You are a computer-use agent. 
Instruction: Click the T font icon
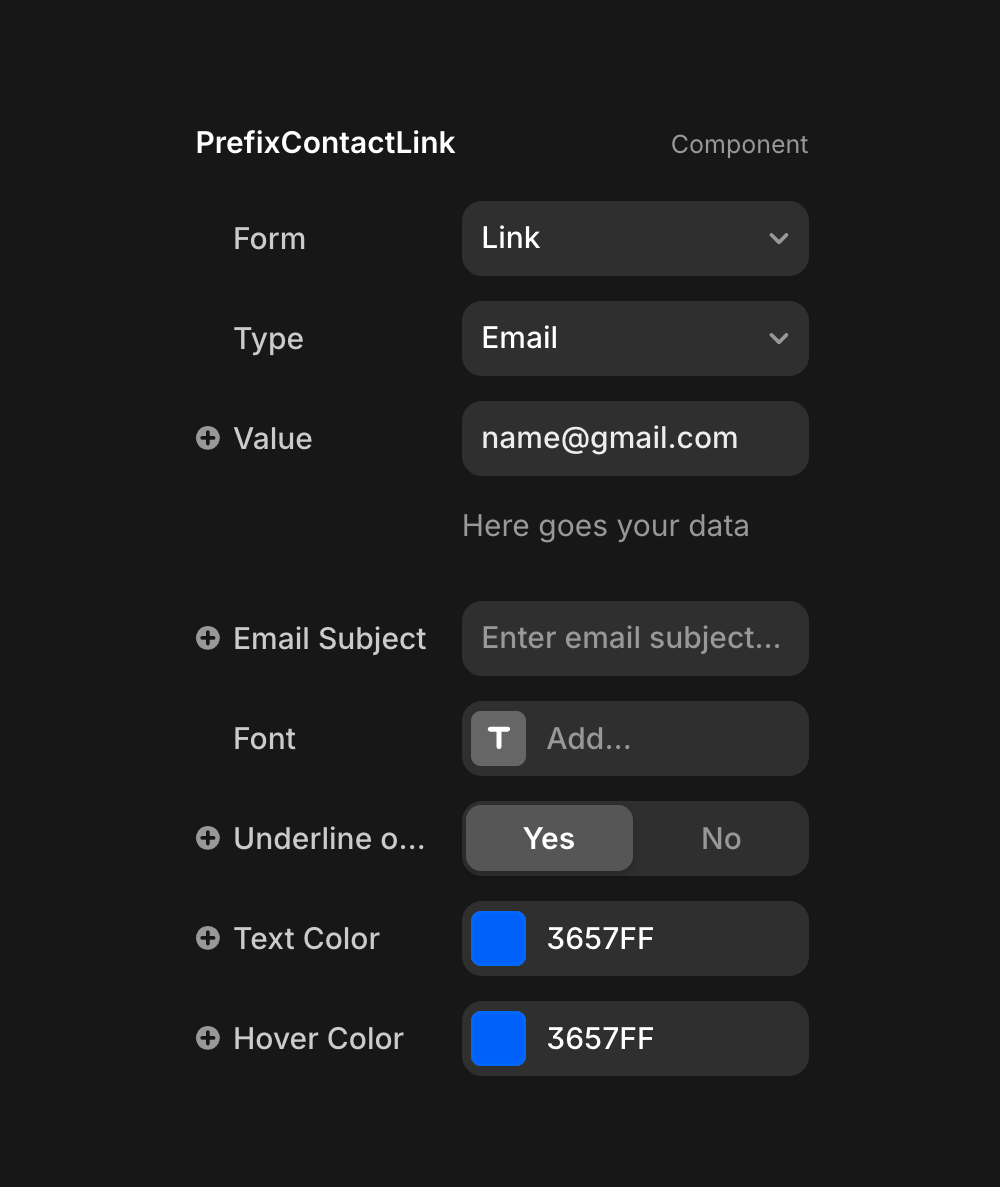498,738
